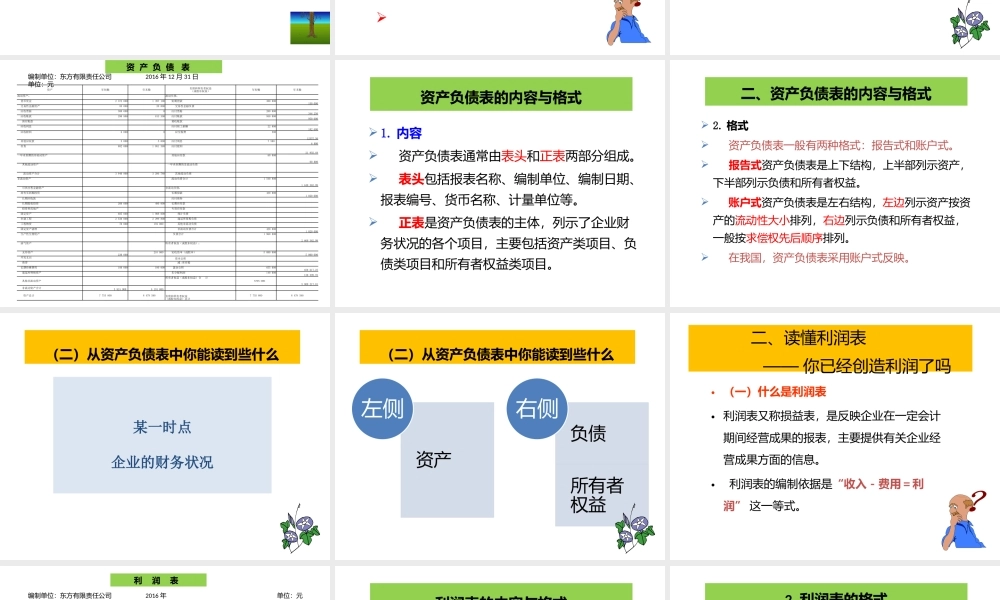Screen dimensions: 1000x600
Task: Click the red arrow marker icon
Action: point(381,15)
